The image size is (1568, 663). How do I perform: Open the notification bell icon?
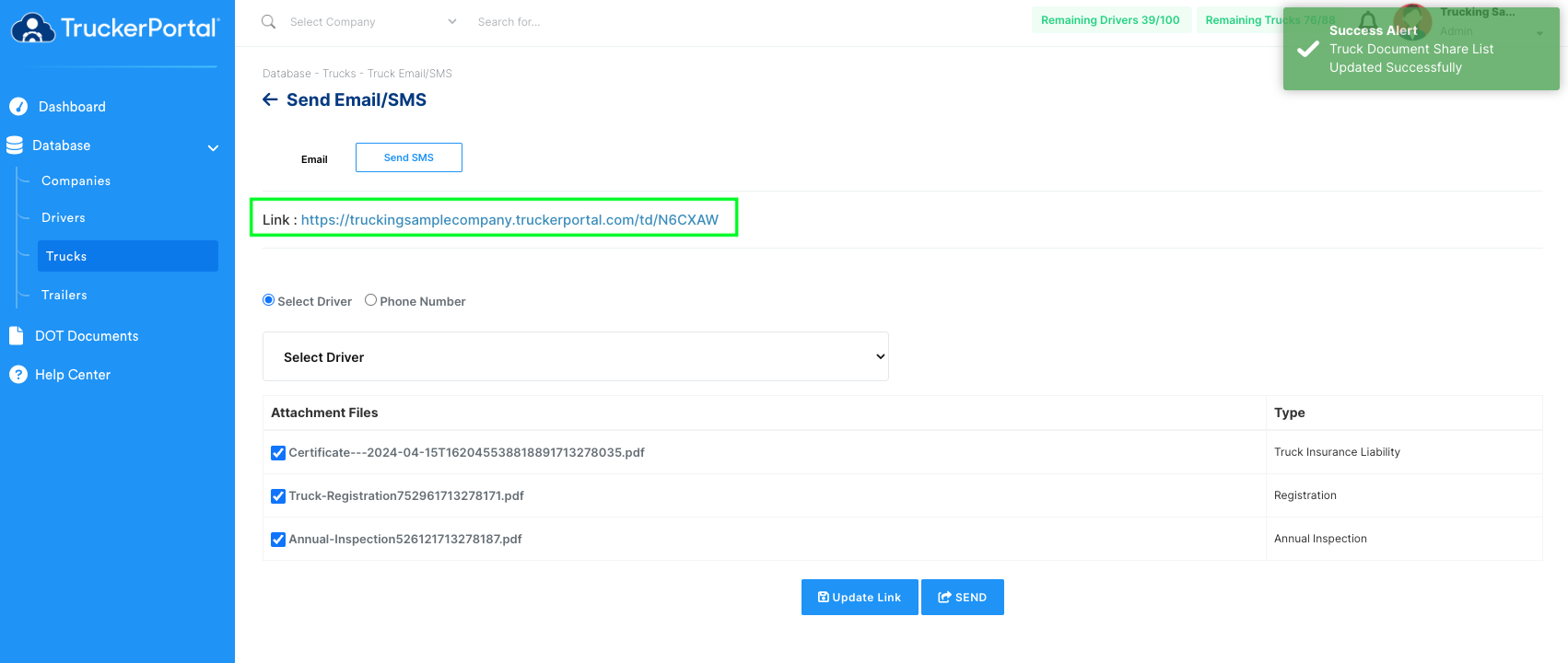[x=1368, y=20]
